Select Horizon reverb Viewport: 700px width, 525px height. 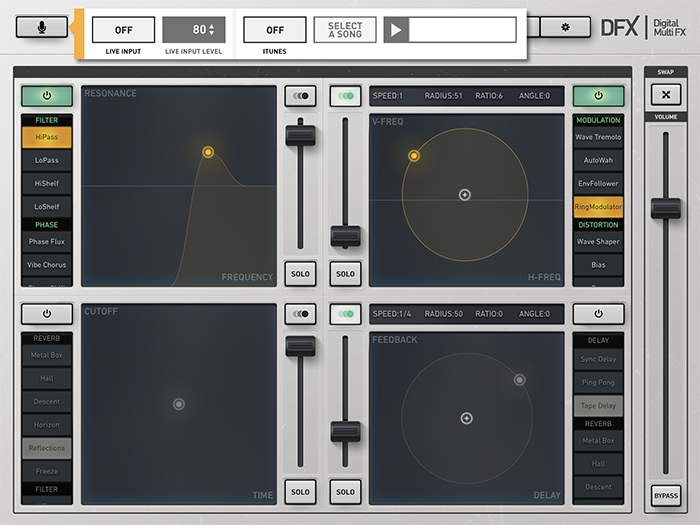pyautogui.click(x=47, y=425)
